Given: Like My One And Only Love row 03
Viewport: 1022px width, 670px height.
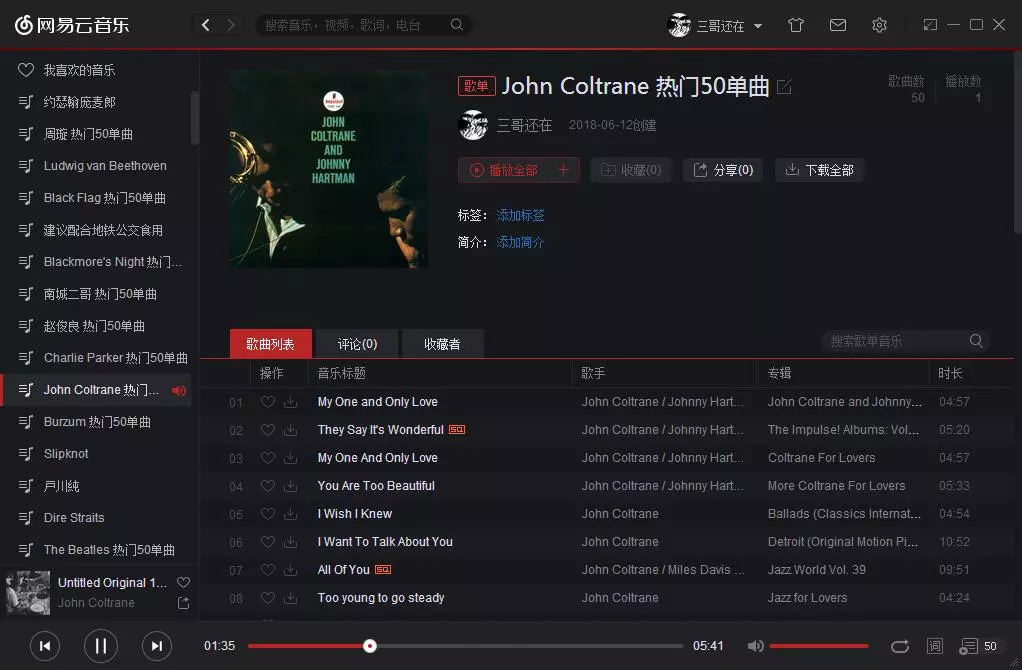Looking at the screenshot, I should pos(268,458).
